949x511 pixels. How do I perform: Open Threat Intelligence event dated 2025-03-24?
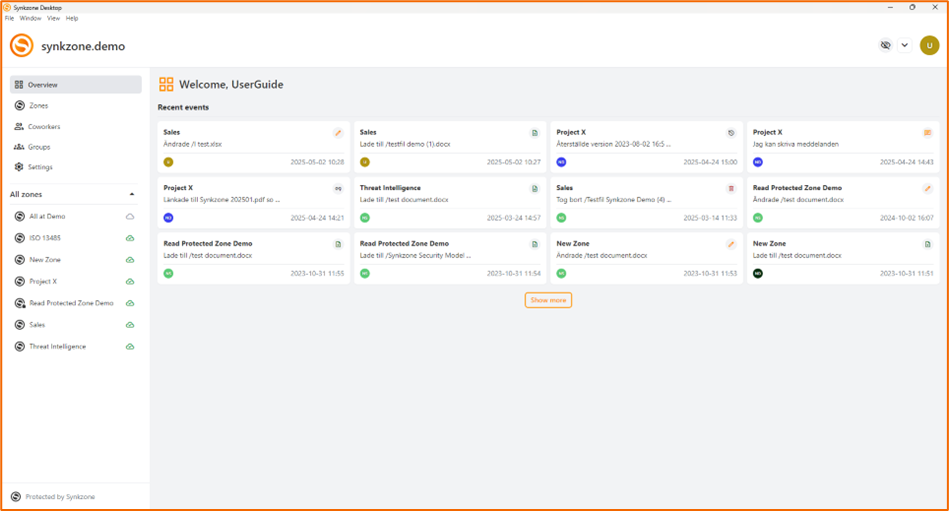pos(450,203)
